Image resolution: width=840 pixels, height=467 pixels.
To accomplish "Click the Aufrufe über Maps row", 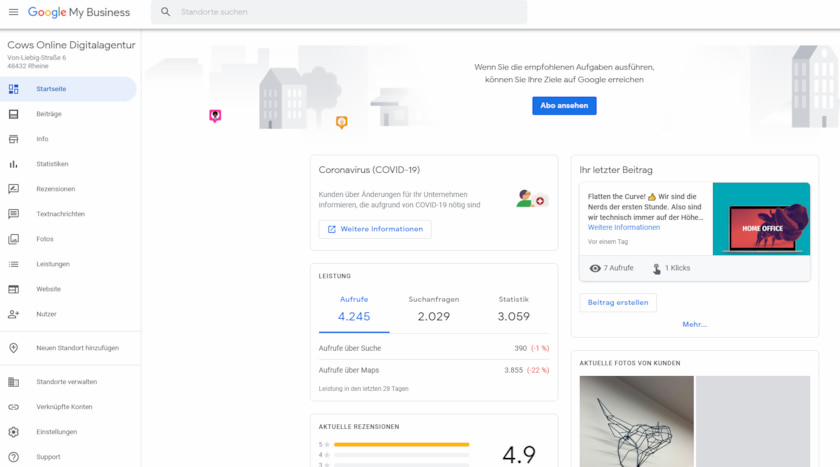I will pyautogui.click(x=434, y=370).
